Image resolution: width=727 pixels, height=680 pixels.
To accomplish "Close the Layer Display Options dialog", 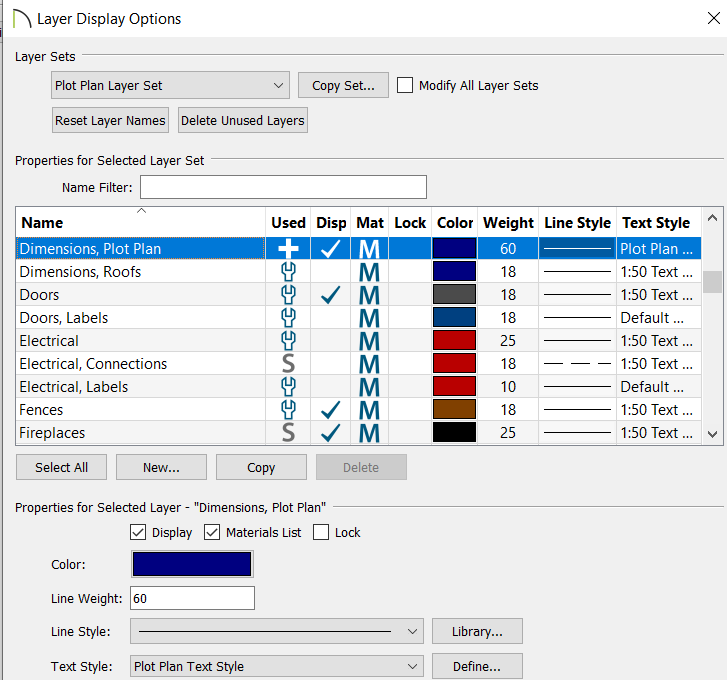I will coord(714,18).
